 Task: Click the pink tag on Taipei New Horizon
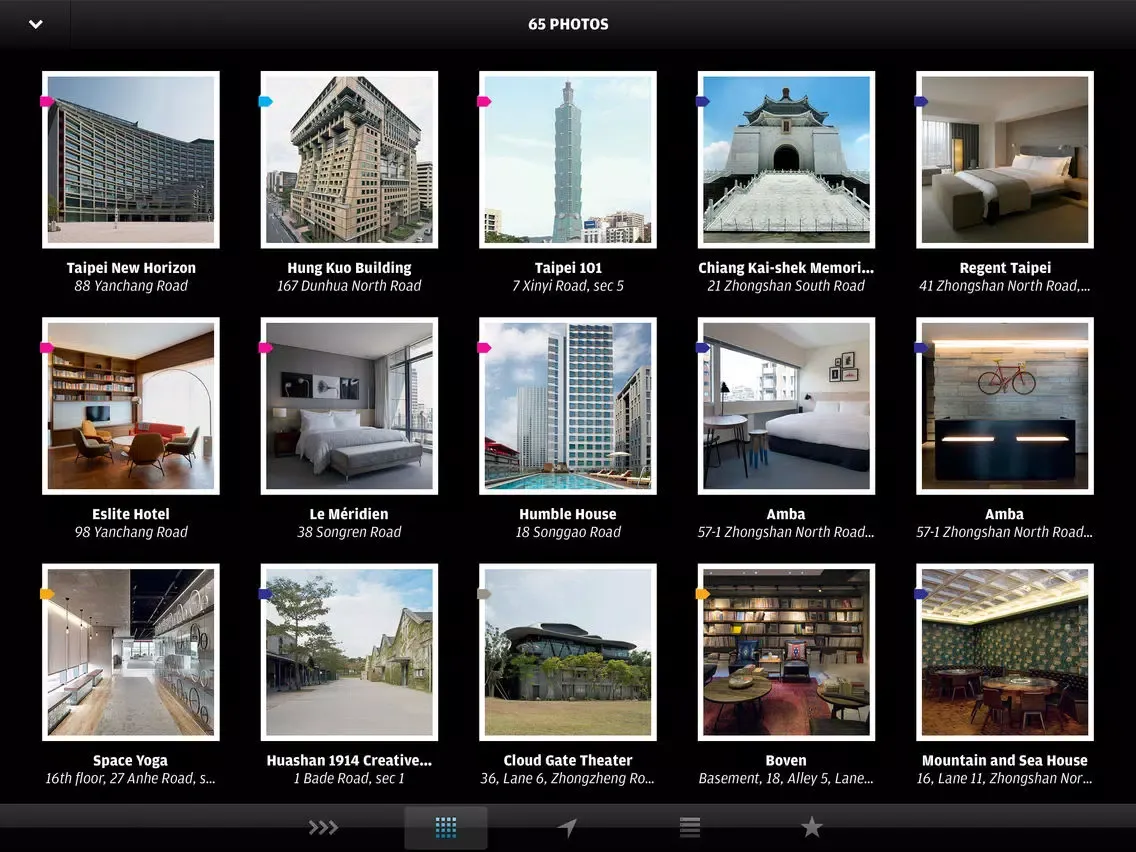47,101
